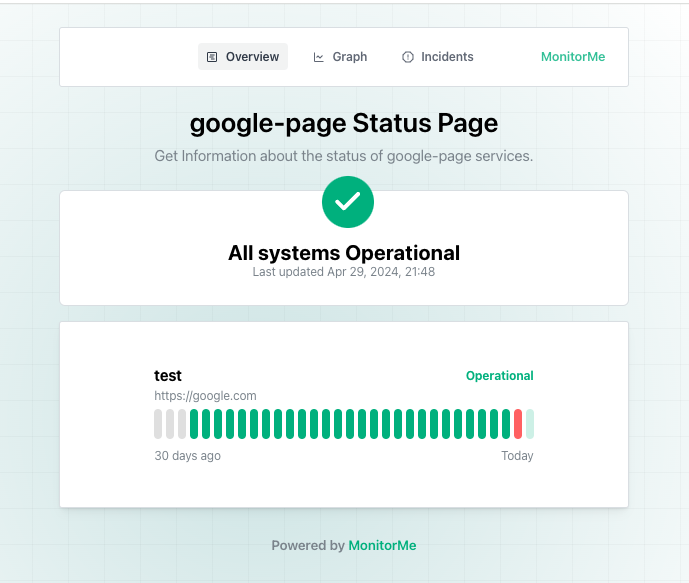Click the green Operational status label
Screen dimensions: 689x583
point(500,376)
